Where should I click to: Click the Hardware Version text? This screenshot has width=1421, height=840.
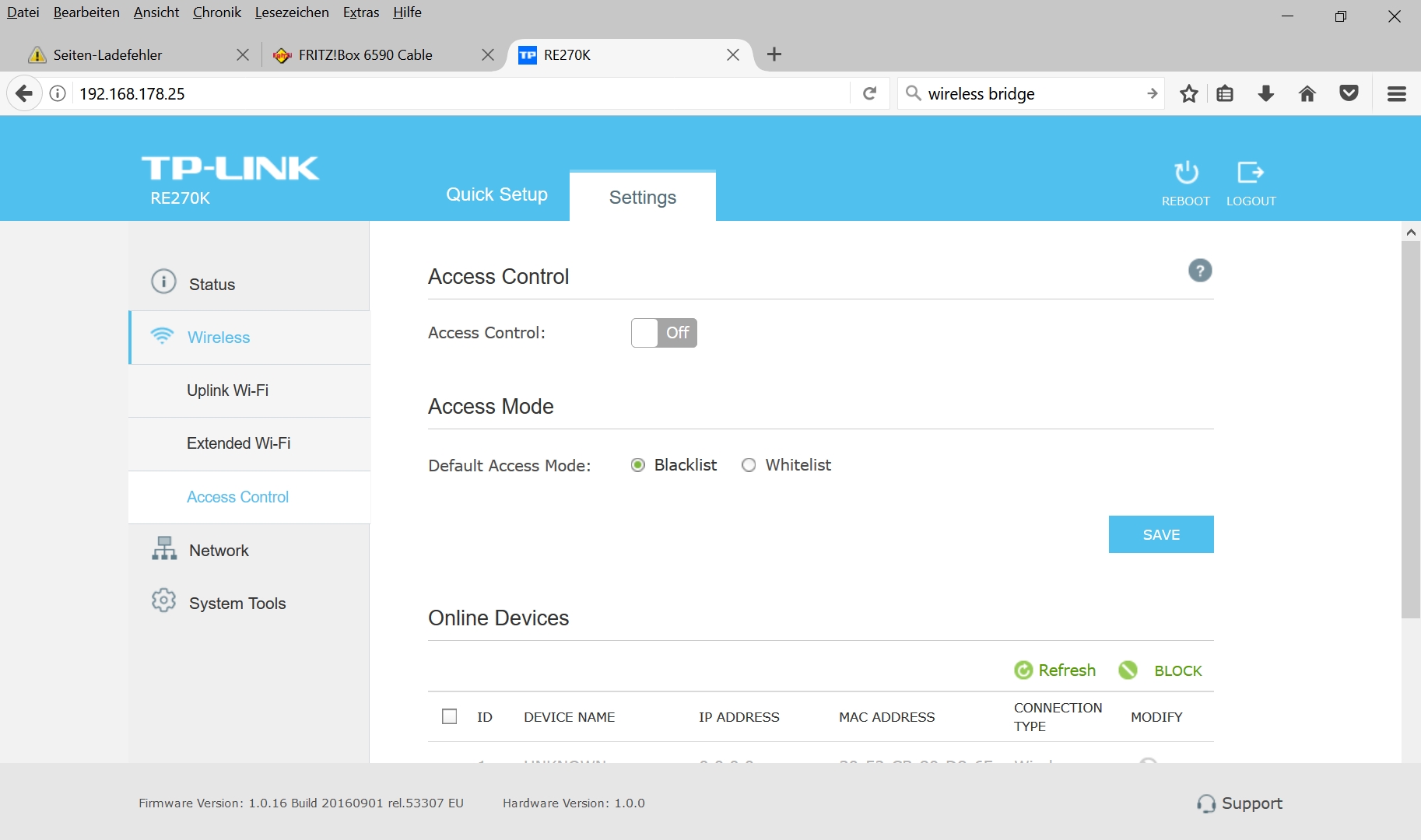(x=574, y=803)
